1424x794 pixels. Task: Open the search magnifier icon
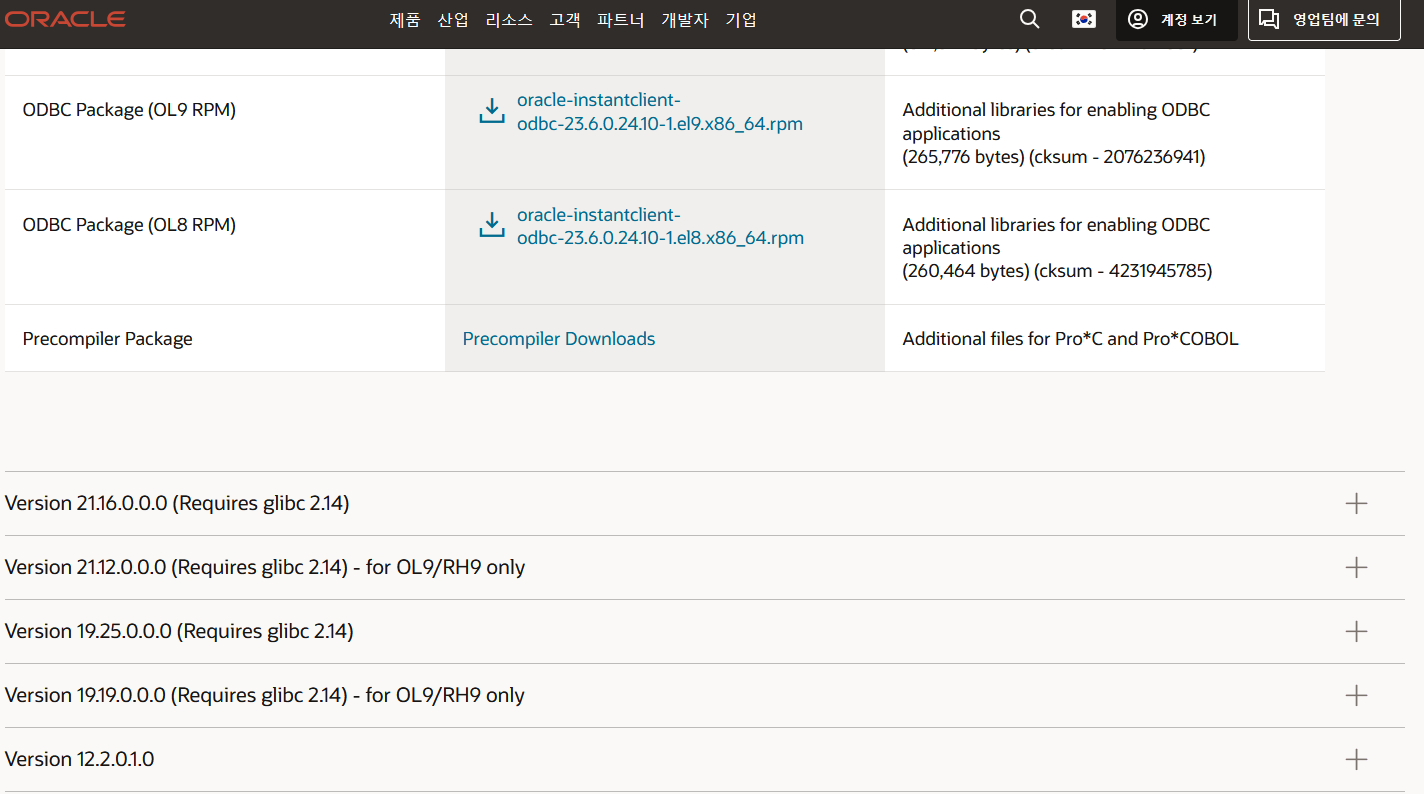click(x=1029, y=19)
